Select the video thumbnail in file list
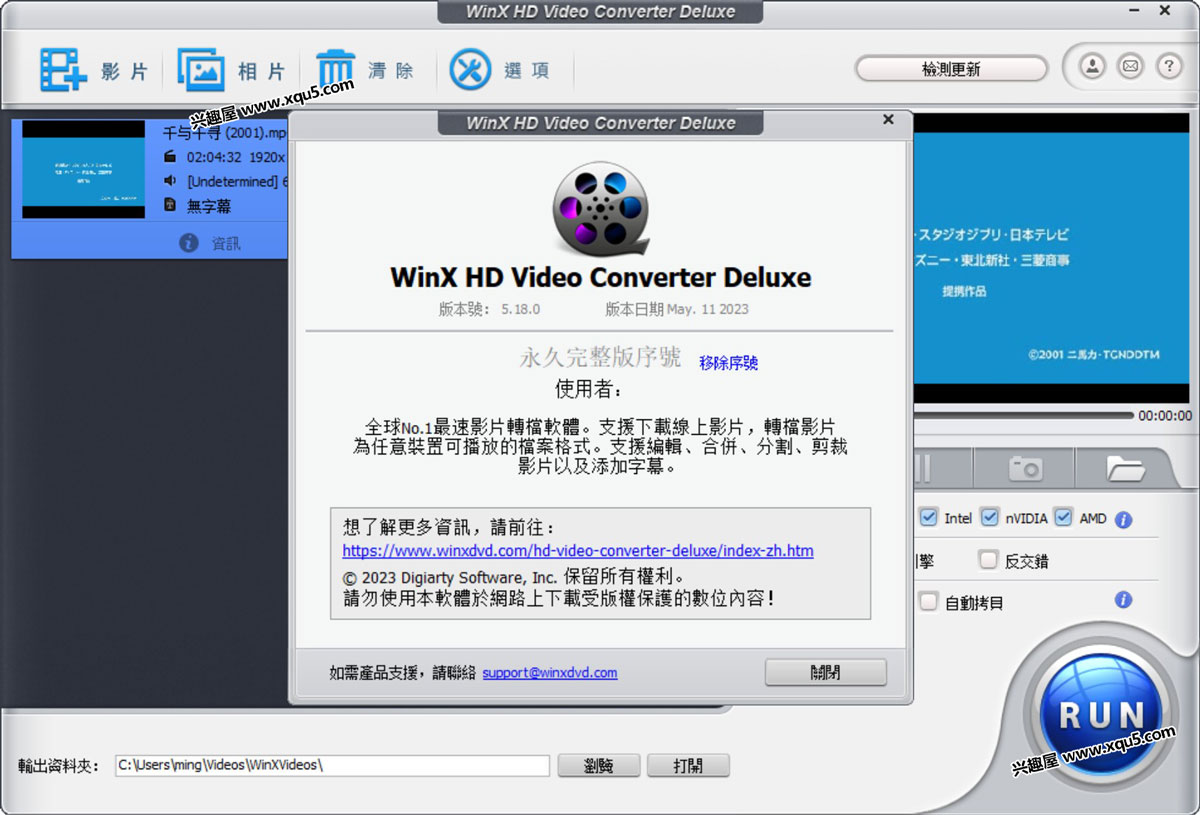Viewport: 1200px width, 815px height. pyautogui.click(x=84, y=169)
